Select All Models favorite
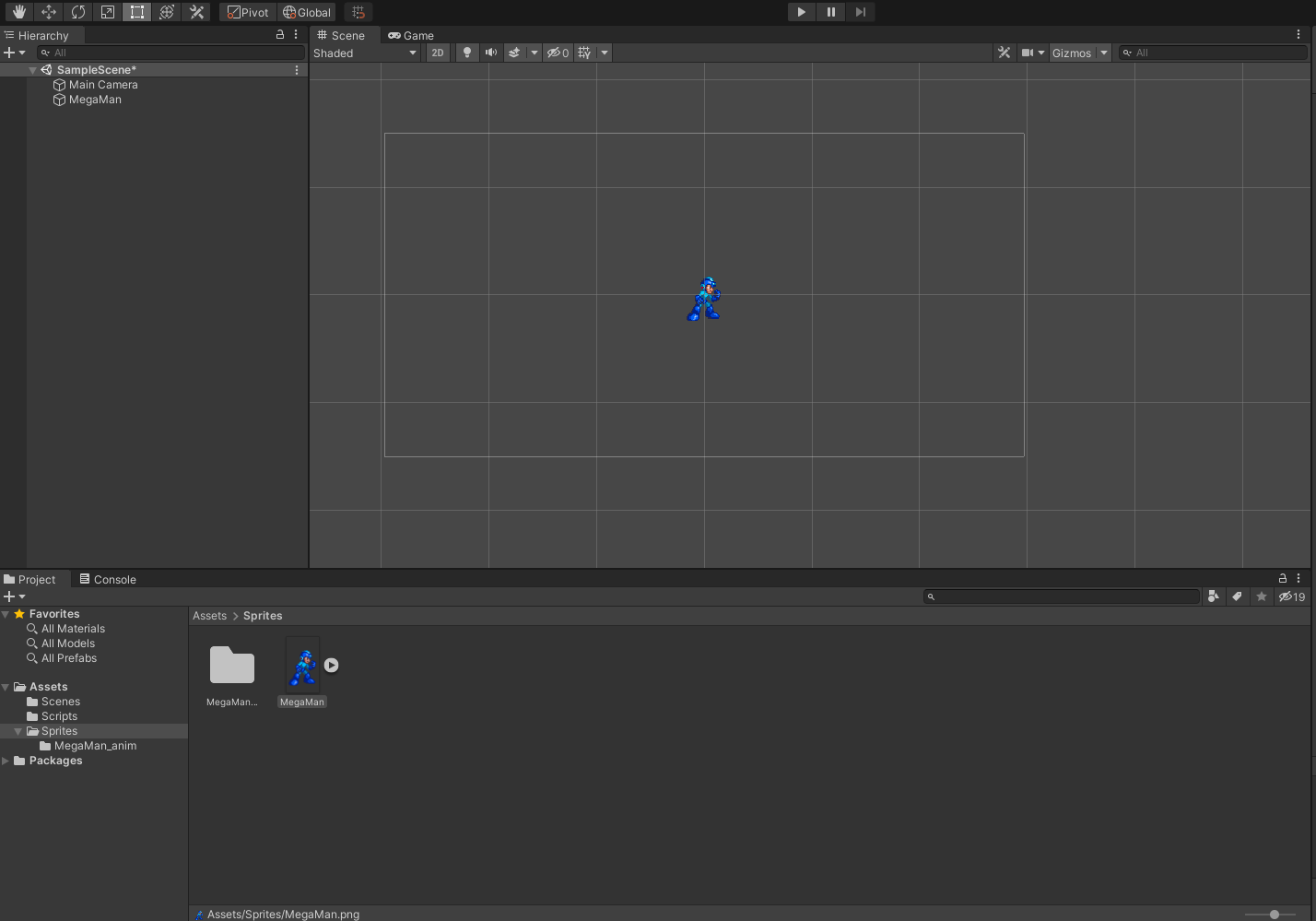The image size is (1316, 921). tap(61, 644)
